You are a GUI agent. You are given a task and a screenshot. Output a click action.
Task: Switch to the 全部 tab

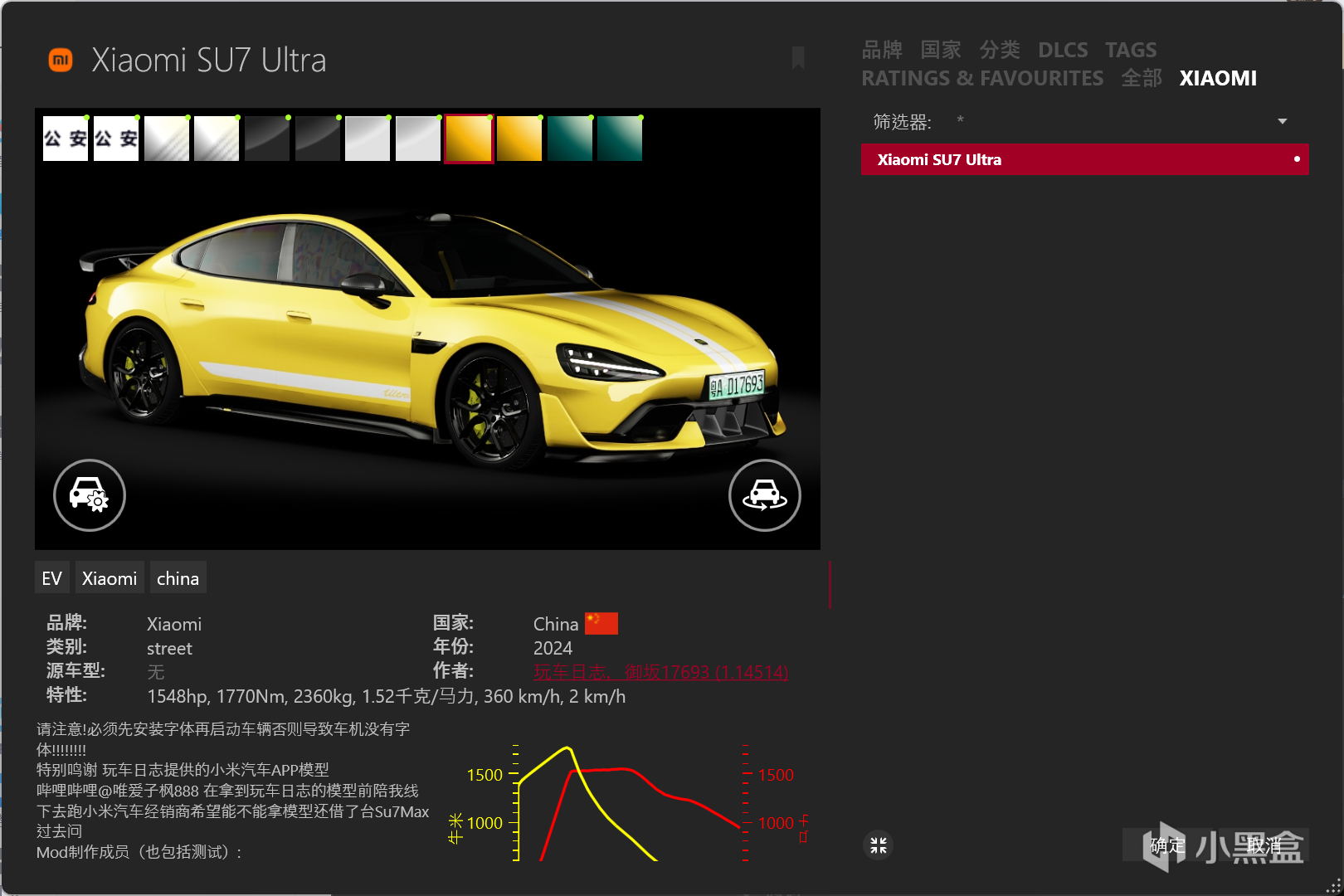coord(1142,78)
